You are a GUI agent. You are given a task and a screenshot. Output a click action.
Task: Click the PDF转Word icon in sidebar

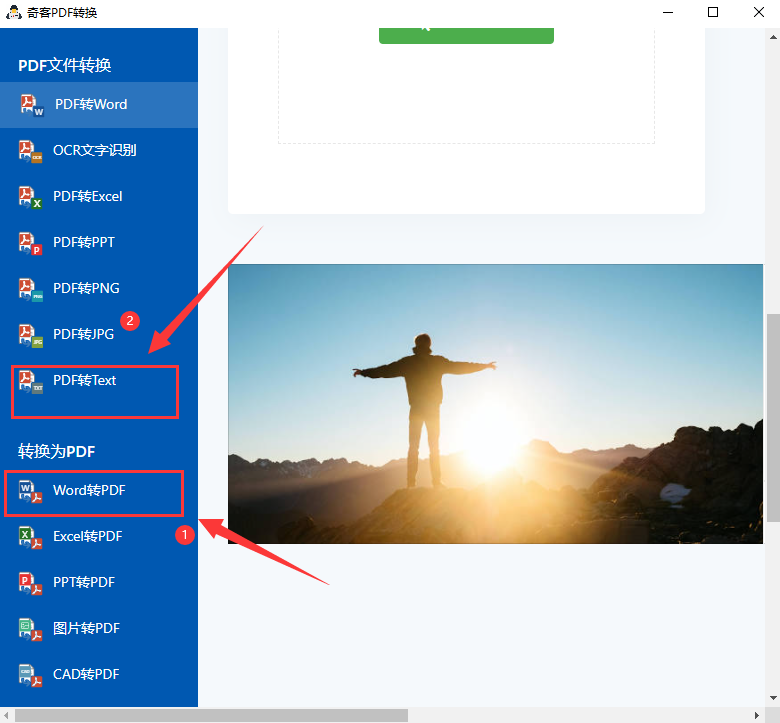32,105
